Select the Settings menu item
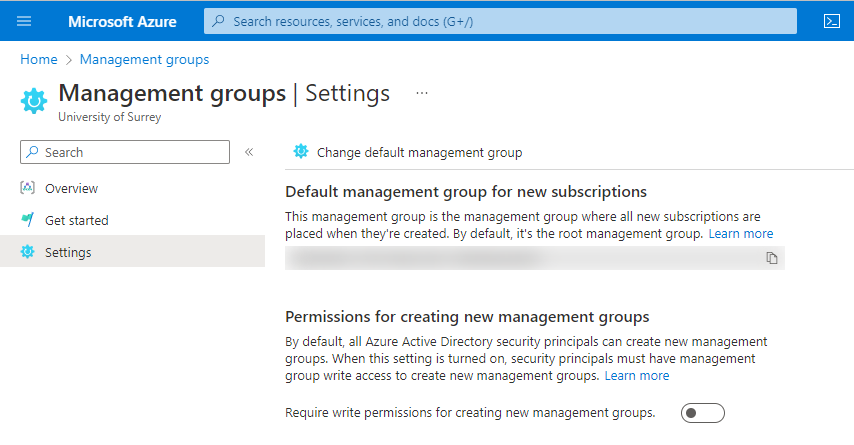Viewport: 854px width, 445px height. pyautogui.click(x=132, y=252)
